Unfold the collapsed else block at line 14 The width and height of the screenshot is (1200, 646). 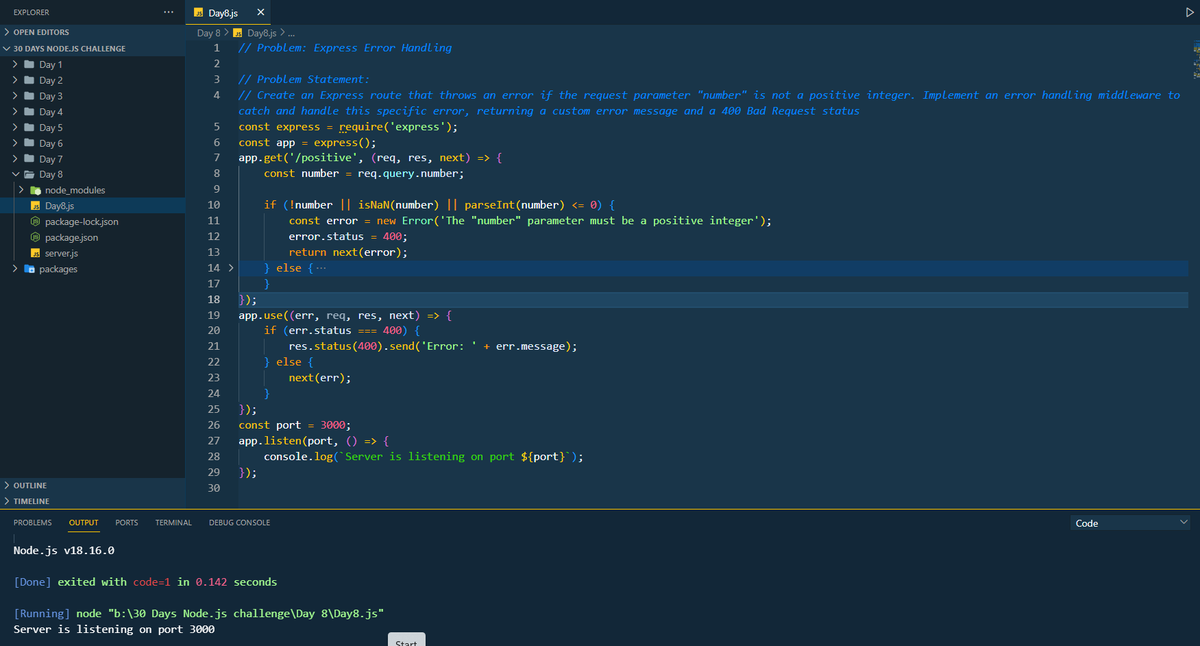click(x=230, y=268)
